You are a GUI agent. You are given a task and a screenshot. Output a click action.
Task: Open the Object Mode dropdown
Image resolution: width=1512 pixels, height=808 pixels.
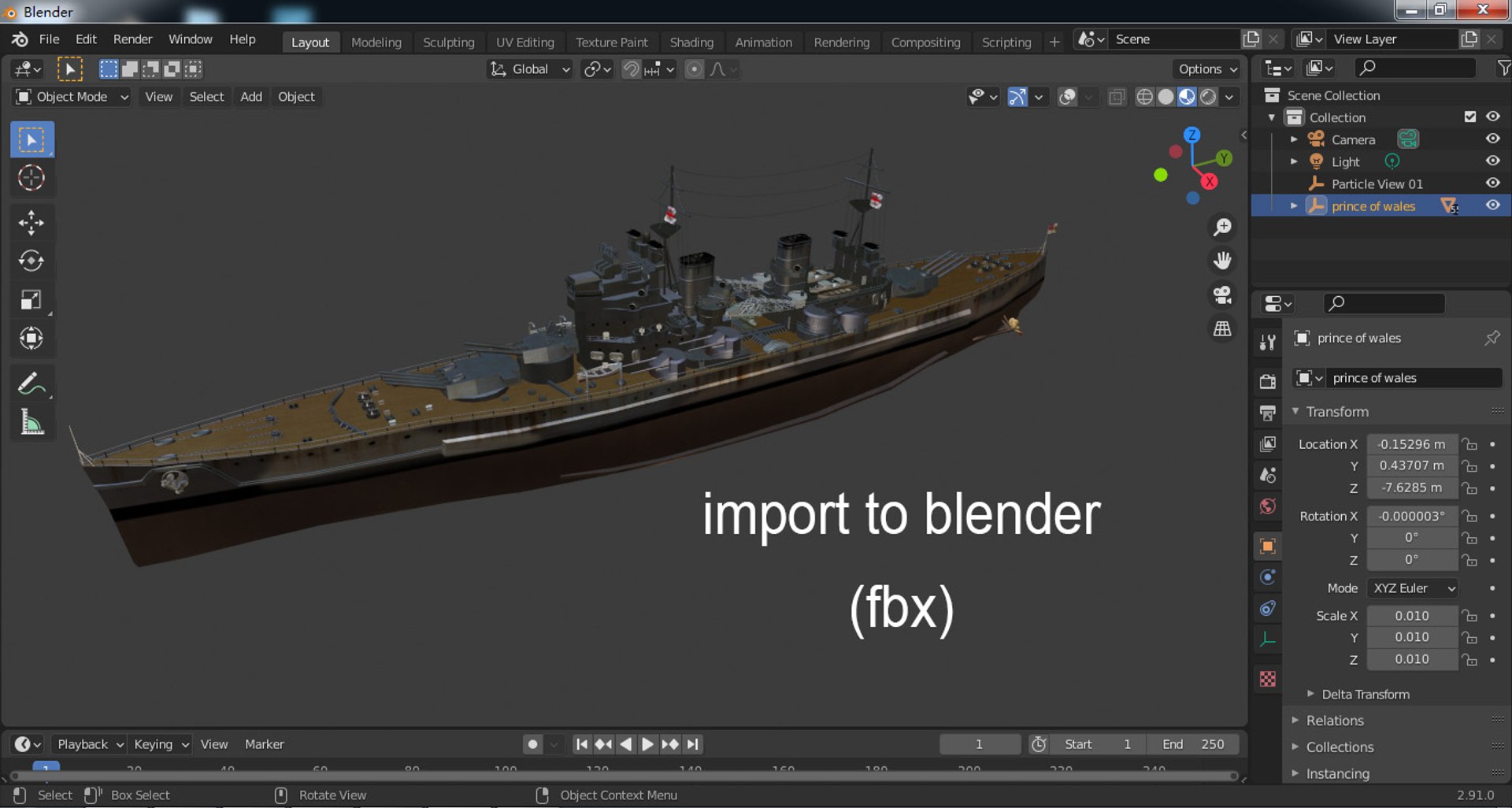(x=72, y=97)
